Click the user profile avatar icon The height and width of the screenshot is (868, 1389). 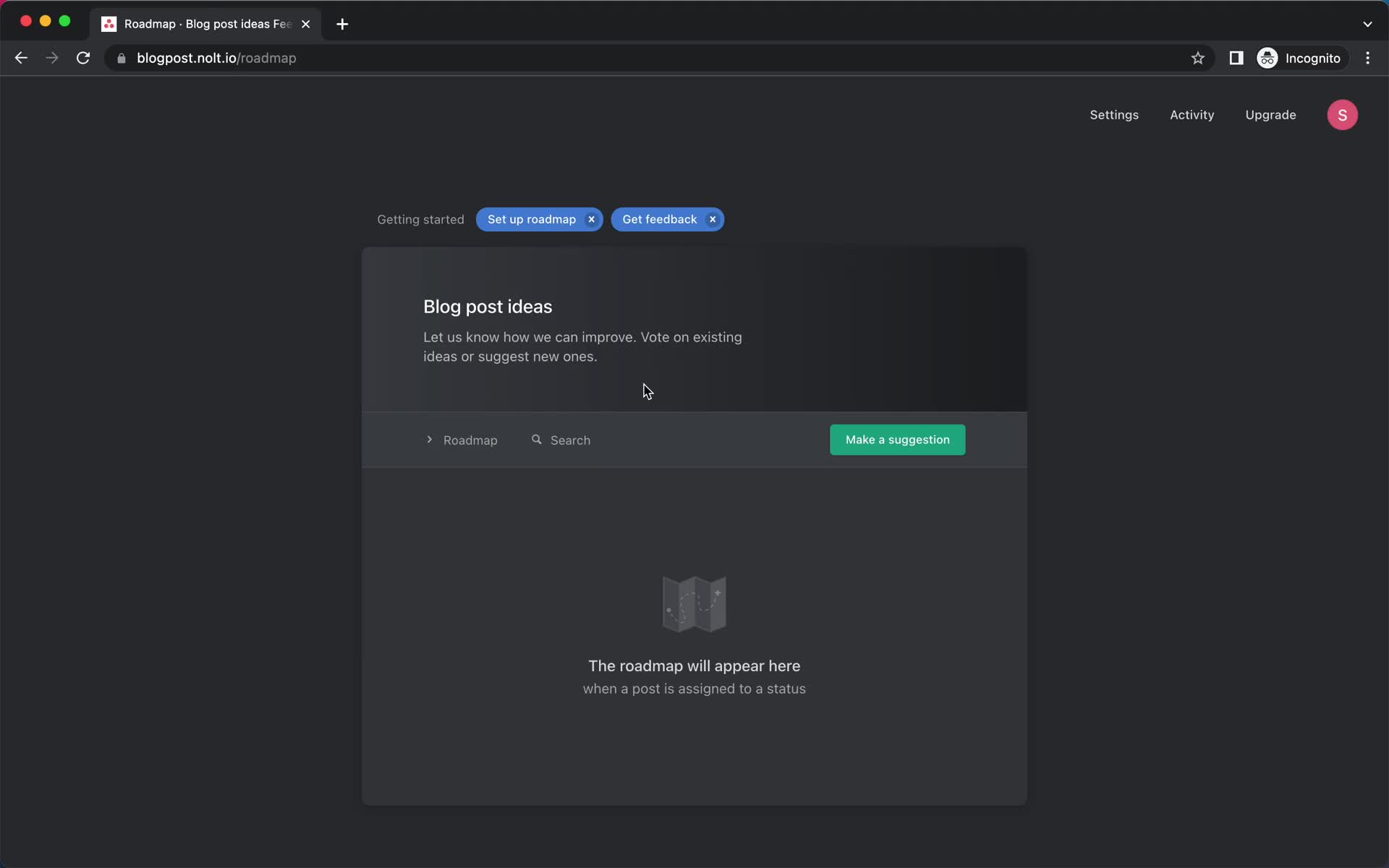click(x=1343, y=115)
